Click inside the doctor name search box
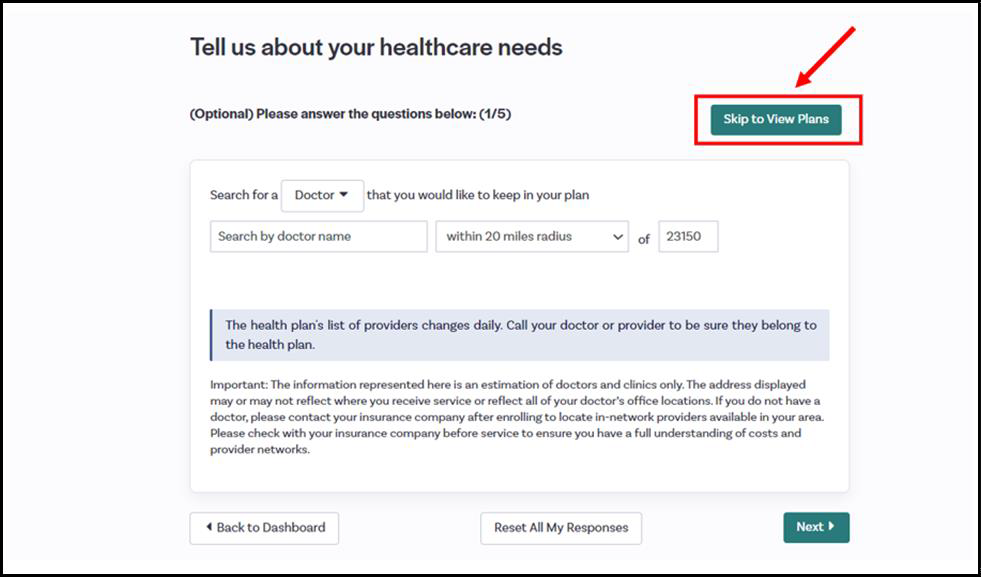The height and width of the screenshot is (577, 981). pos(318,236)
